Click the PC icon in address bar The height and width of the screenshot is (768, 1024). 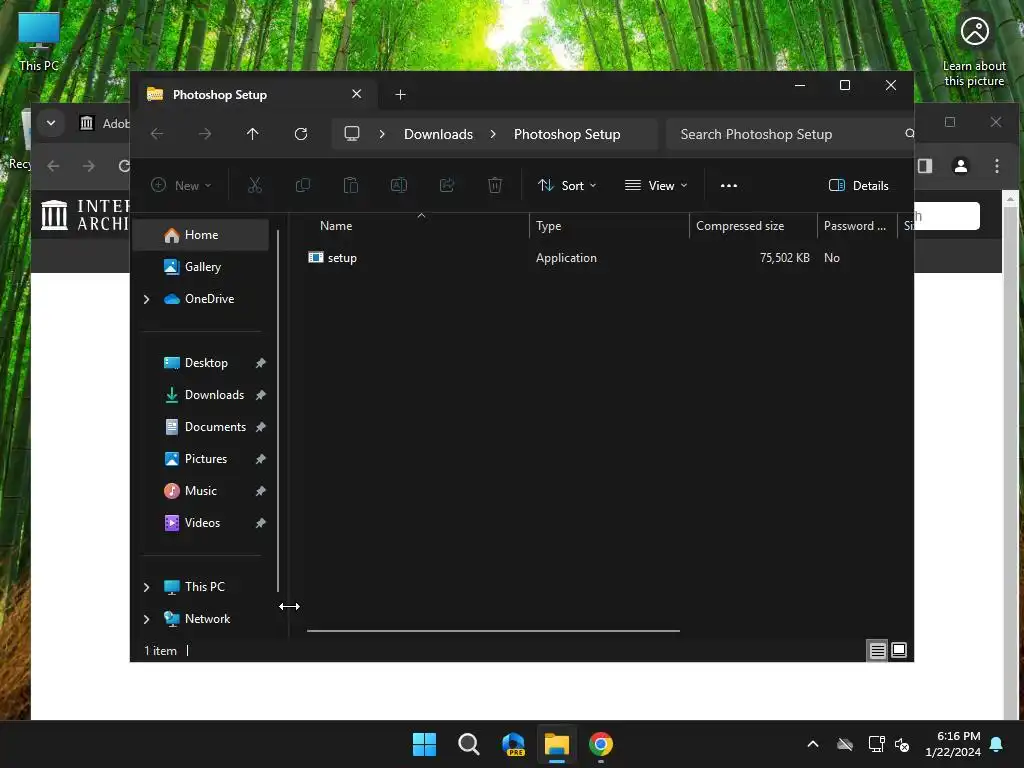click(x=352, y=134)
